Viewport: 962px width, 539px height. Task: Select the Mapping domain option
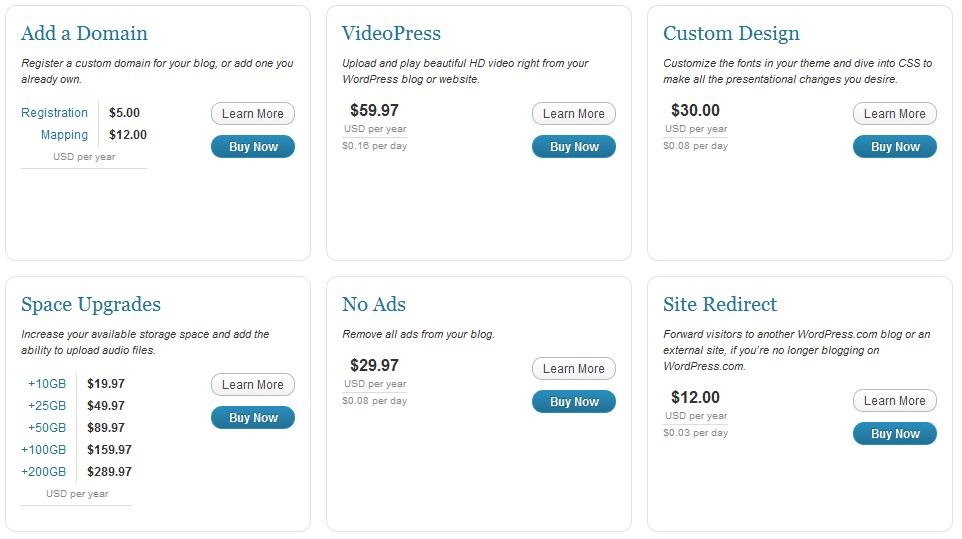64,135
